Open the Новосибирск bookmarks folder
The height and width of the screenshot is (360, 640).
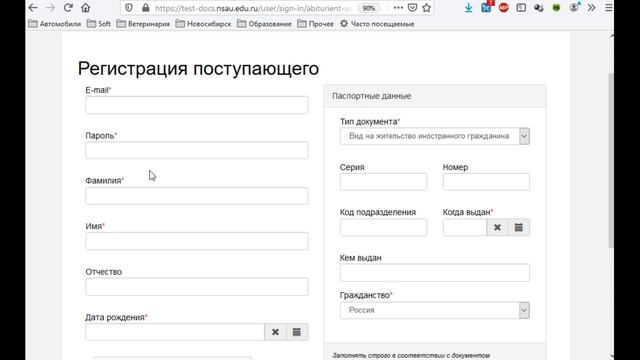coord(203,24)
